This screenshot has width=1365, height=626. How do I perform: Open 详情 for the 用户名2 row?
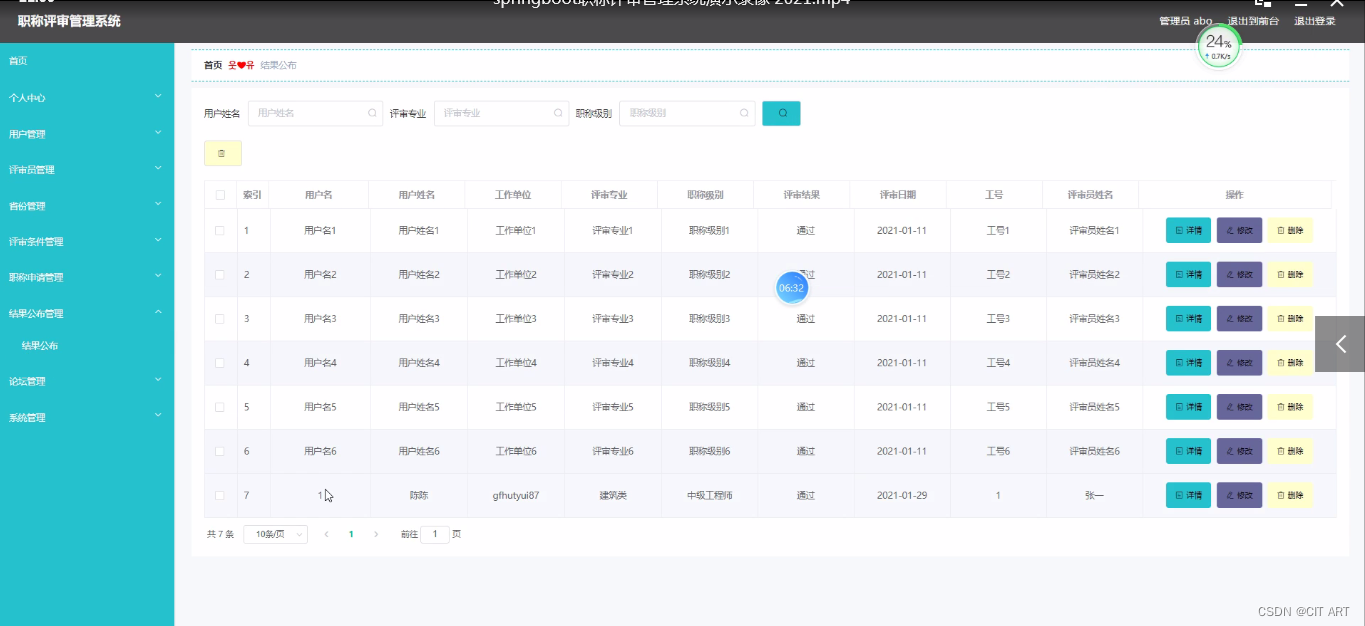pyautogui.click(x=1188, y=275)
